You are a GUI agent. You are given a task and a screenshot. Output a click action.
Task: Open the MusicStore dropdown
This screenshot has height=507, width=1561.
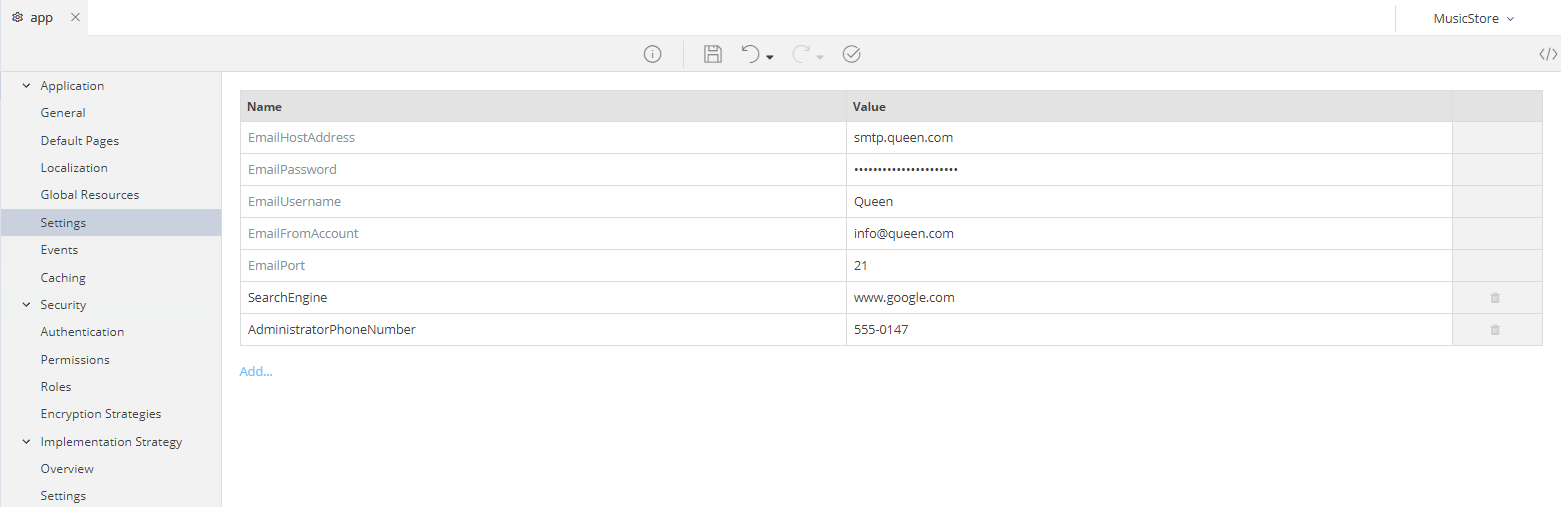click(x=1474, y=18)
